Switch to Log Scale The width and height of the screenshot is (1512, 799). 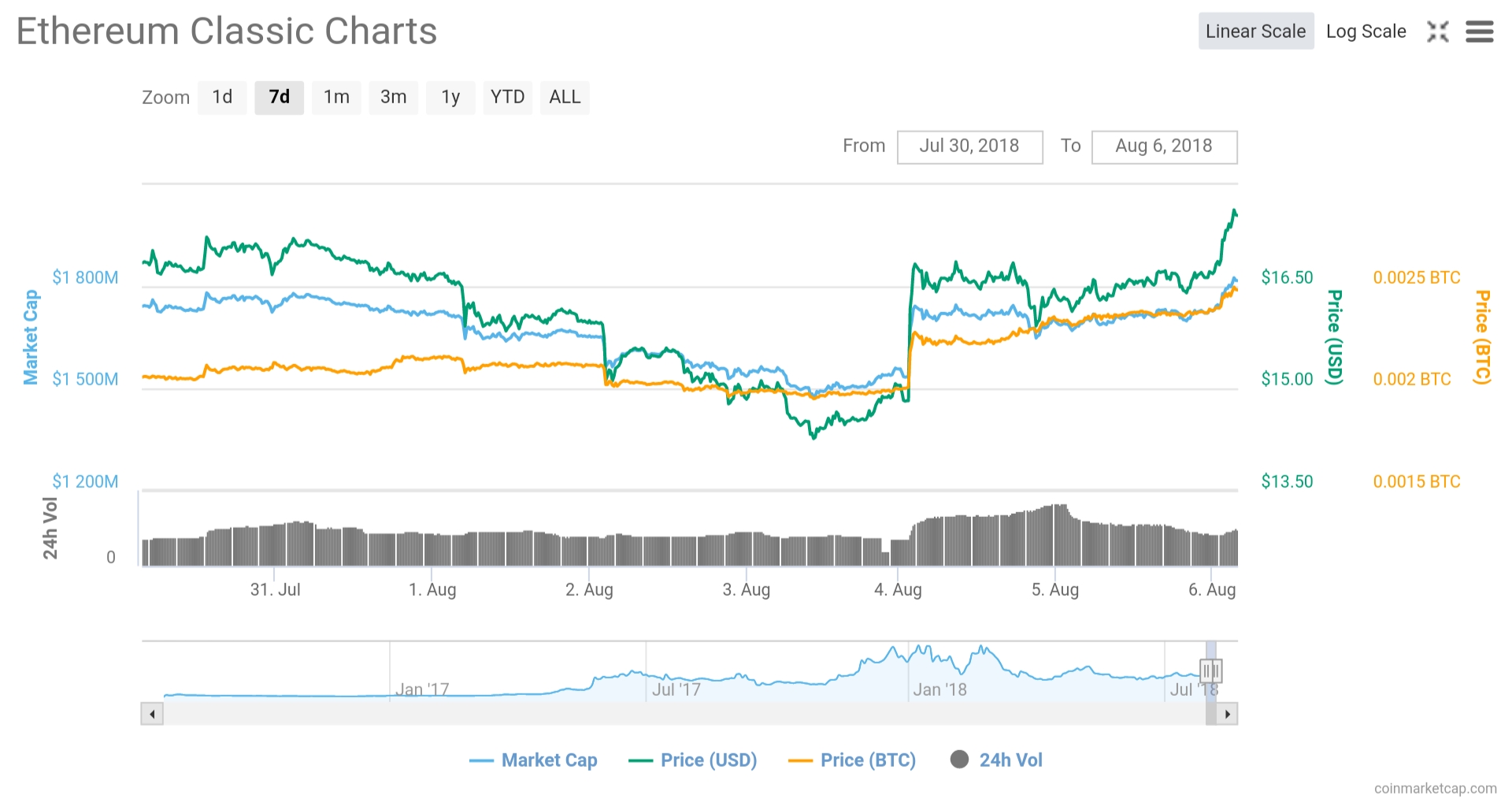tap(1366, 32)
